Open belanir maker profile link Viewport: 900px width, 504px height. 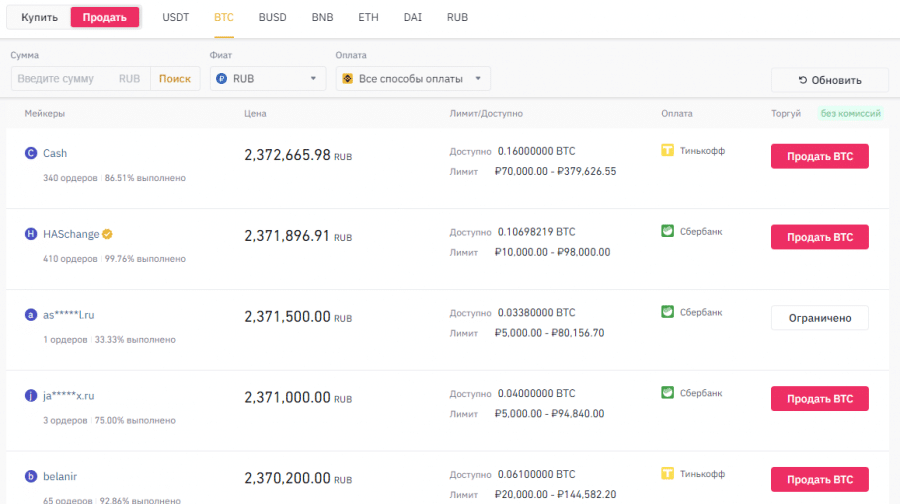60,476
